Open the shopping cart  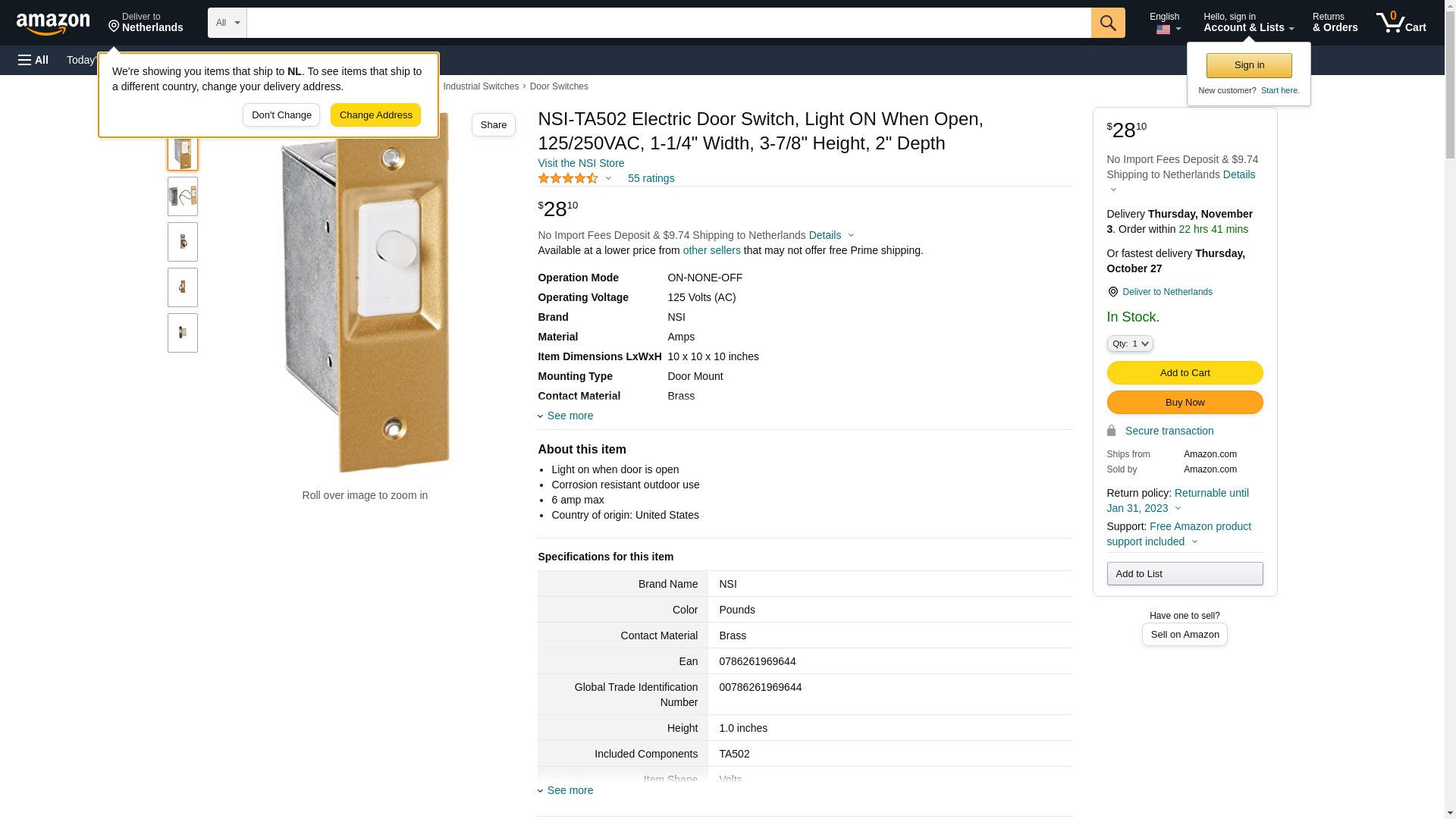point(1401,23)
